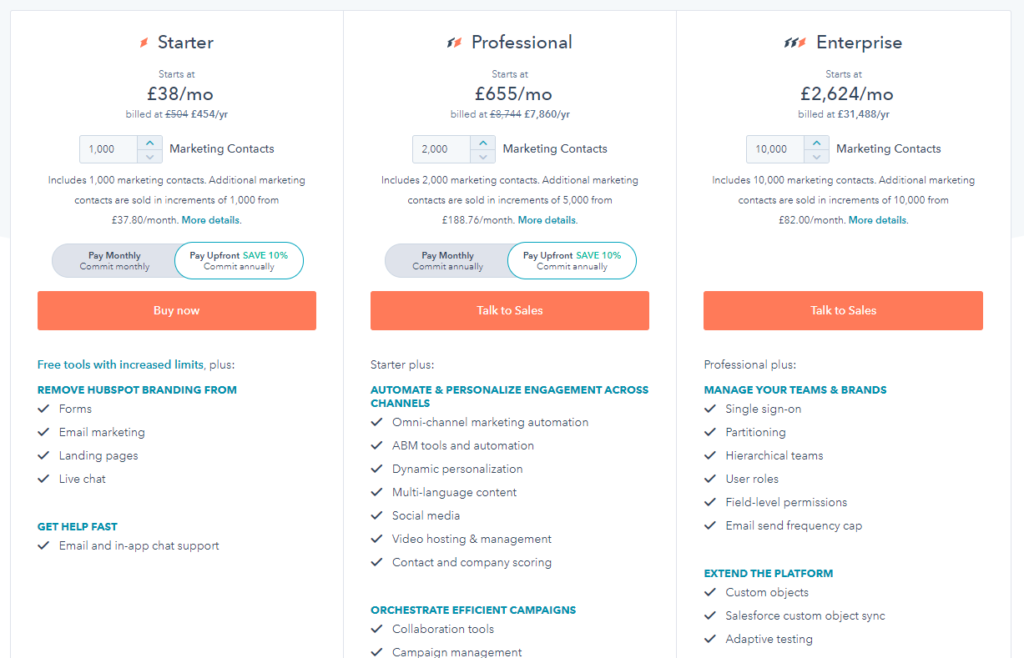Click the checkmark beside Email marketing

point(42,432)
